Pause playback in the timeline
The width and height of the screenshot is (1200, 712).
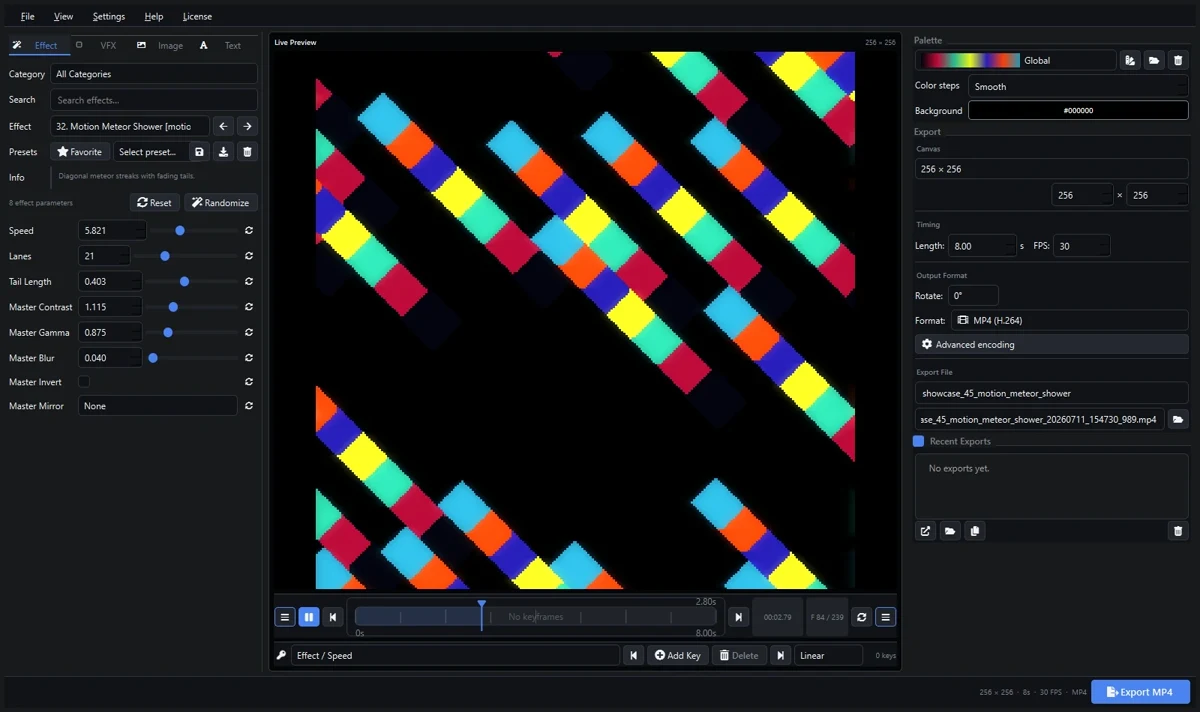click(309, 617)
